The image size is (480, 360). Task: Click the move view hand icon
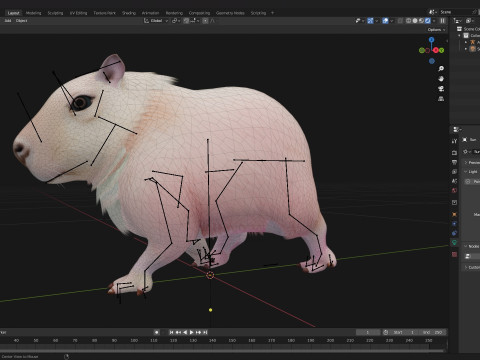[x=441, y=79]
